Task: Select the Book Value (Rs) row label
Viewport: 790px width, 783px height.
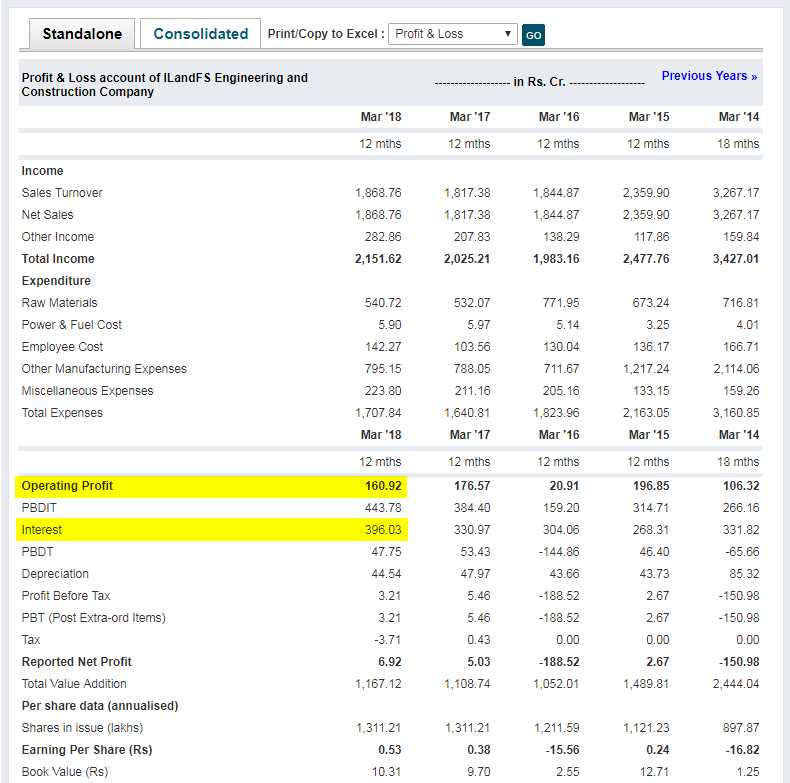Action: [65, 772]
